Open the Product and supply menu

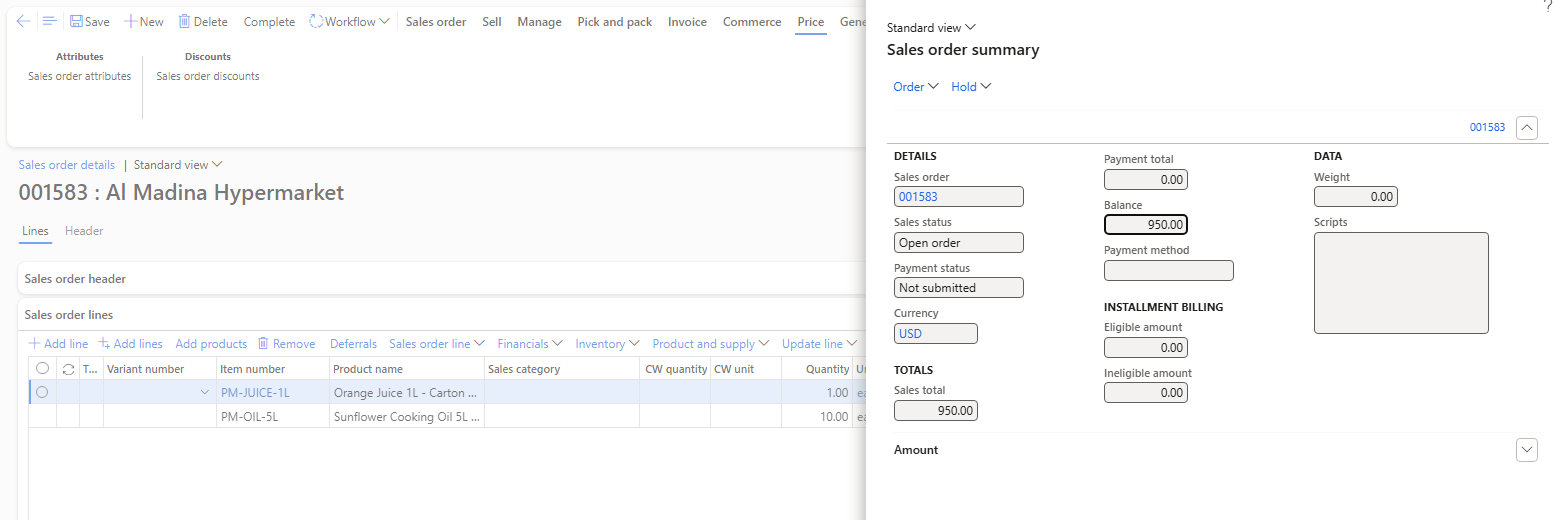pyautogui.click(x=711, y=344)
